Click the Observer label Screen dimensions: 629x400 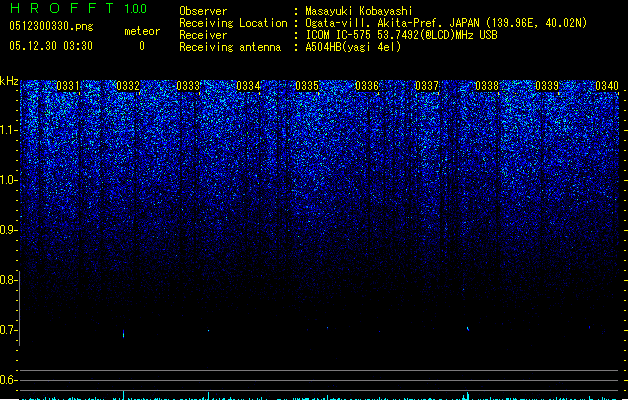pyautogui.click(x=203, y=11)
